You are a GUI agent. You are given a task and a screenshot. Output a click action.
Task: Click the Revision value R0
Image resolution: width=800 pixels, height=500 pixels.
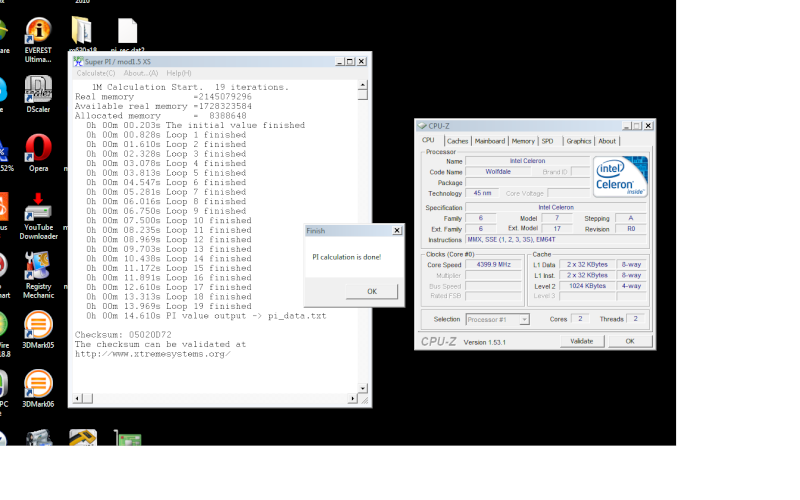click(x=631, y=229)
